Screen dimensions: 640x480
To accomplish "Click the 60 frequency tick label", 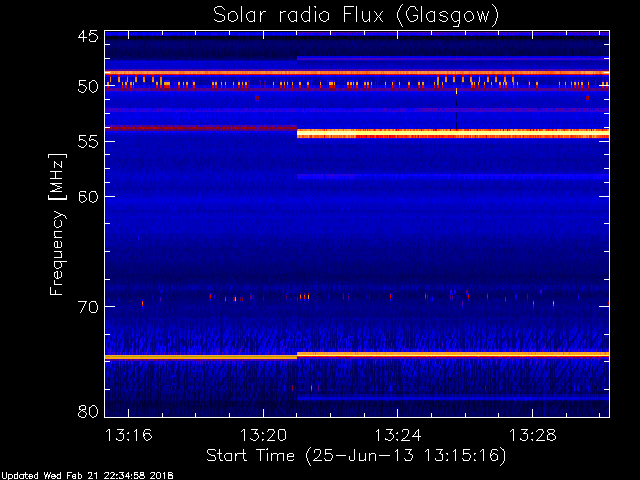I will coord(88,196).
